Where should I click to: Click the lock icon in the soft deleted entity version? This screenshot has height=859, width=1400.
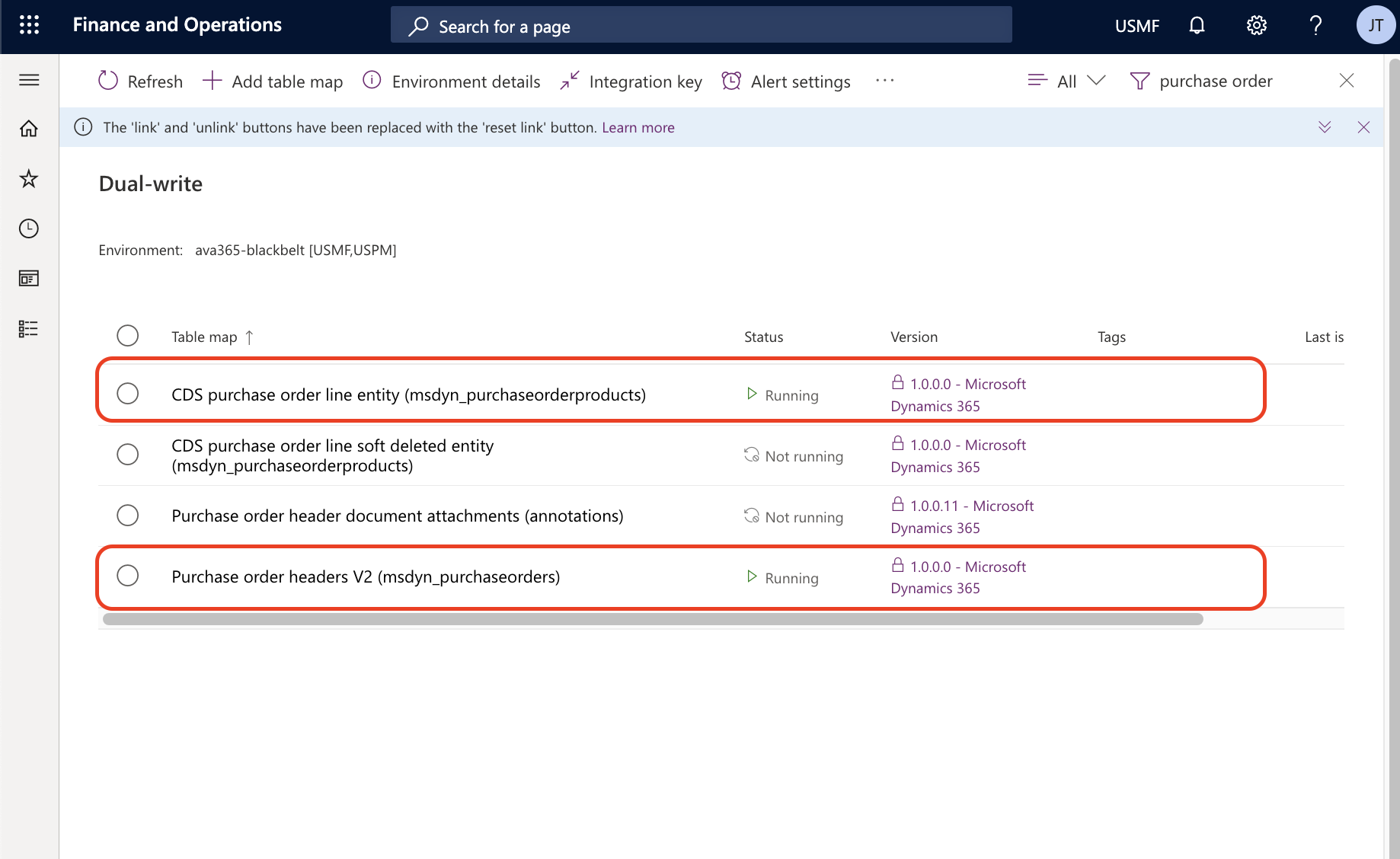(x=898, y=442)
